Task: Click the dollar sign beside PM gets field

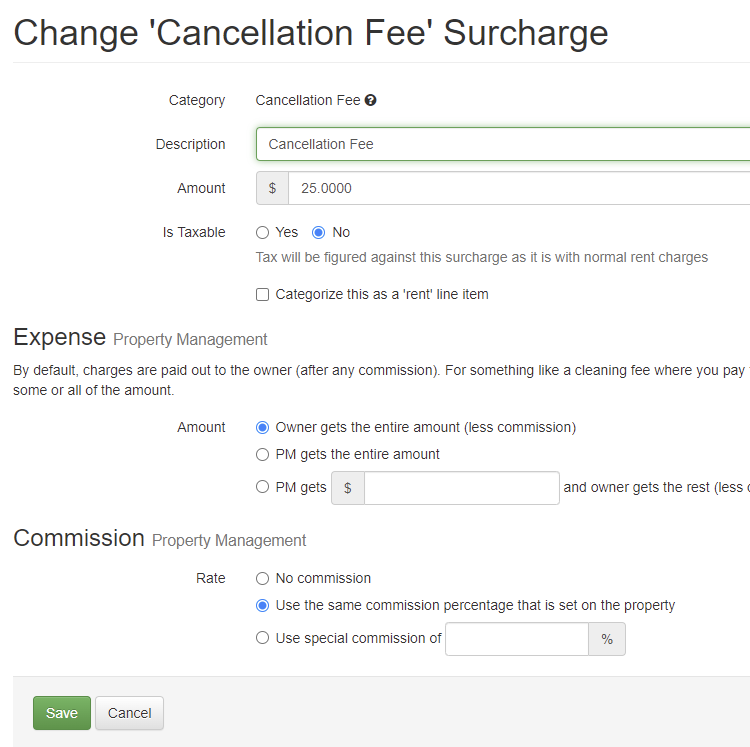Action: pos(348,488)
